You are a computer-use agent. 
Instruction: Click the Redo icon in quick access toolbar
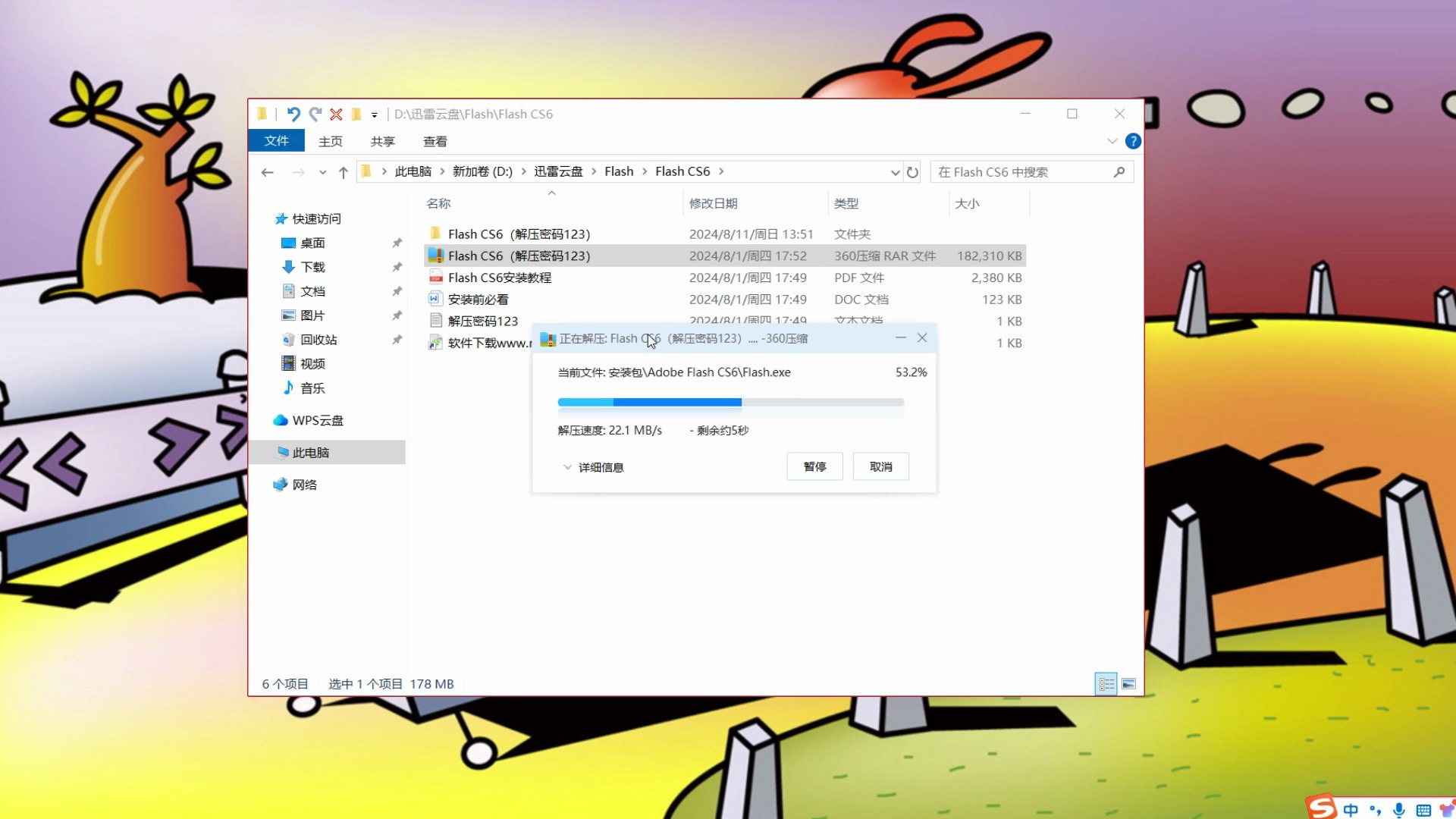pyautogui.click(x=315, y=114)
